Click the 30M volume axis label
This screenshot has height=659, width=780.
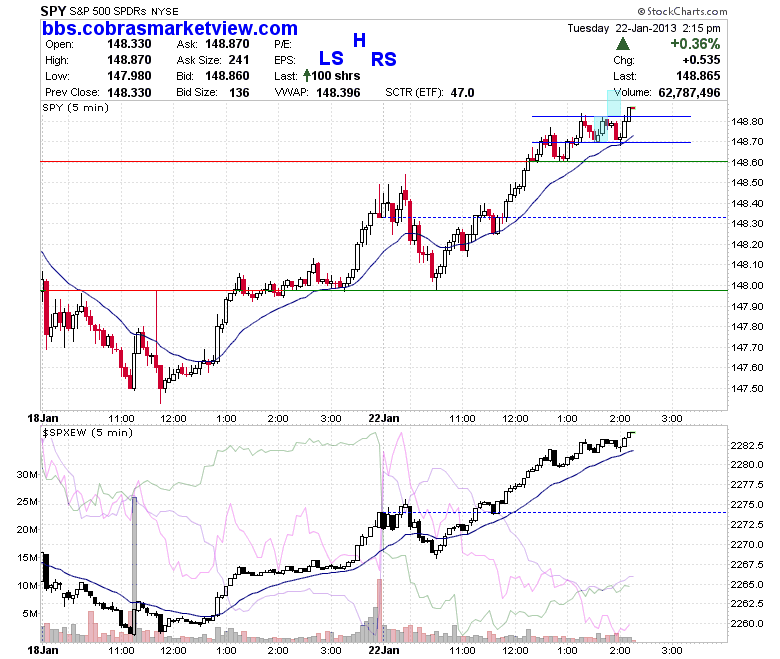point(27,474)
